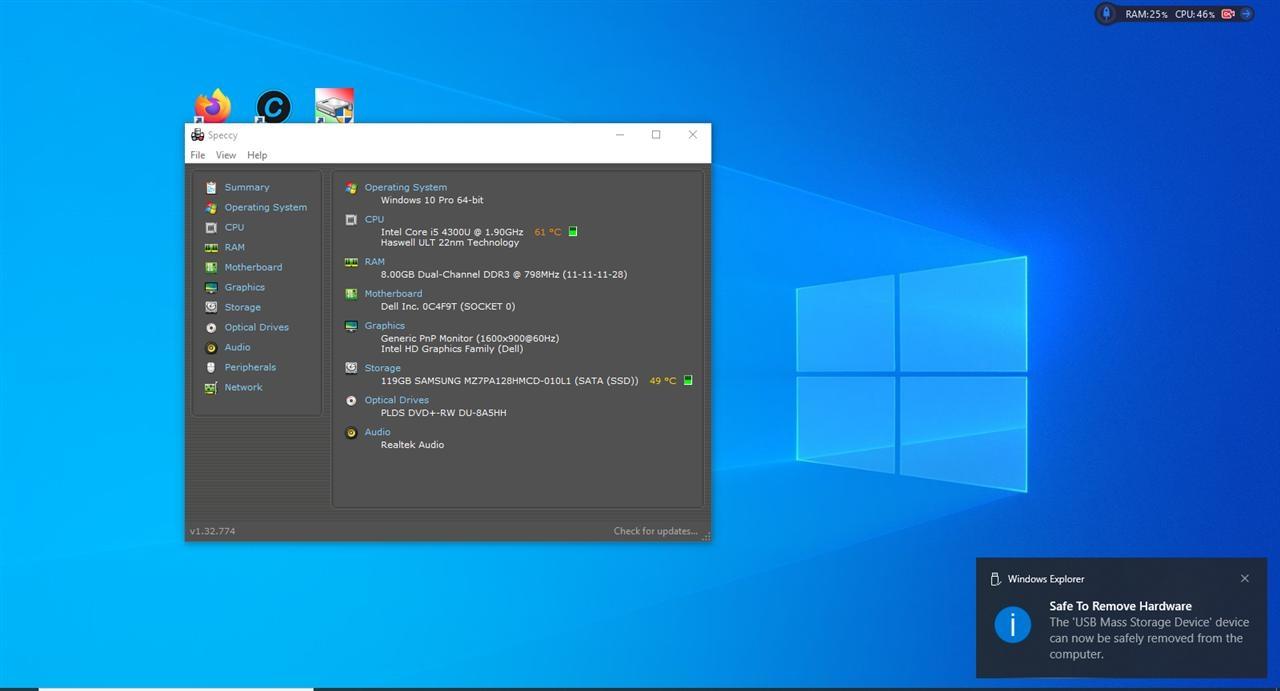1280x691 pixels.
Task: Select Network in the left sidebar
Action: [x=243, y=387]
